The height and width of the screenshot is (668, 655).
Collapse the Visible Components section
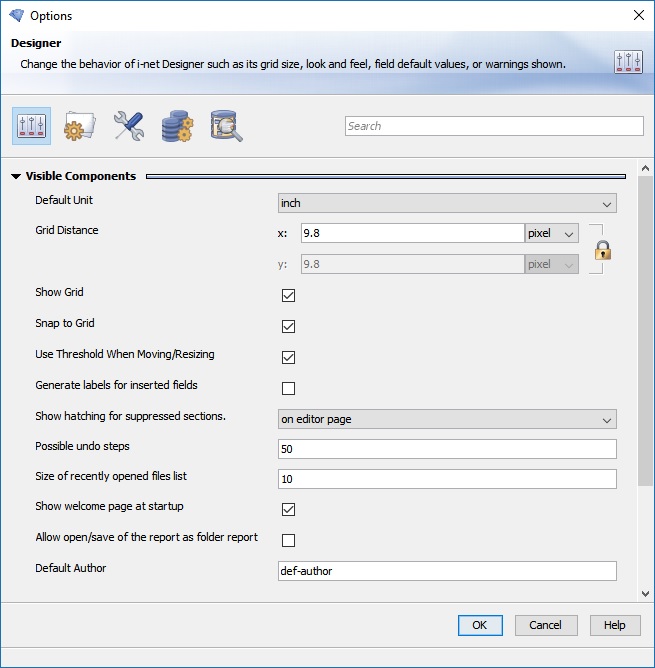coord(16,177)
